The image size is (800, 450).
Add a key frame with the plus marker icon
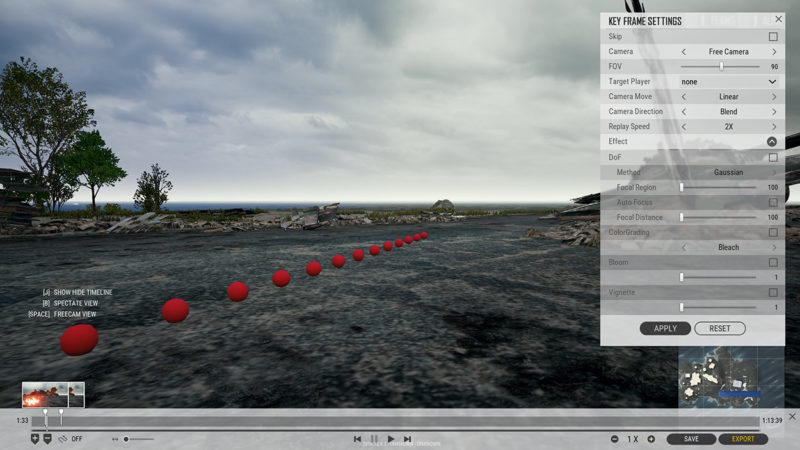[35, 439]
